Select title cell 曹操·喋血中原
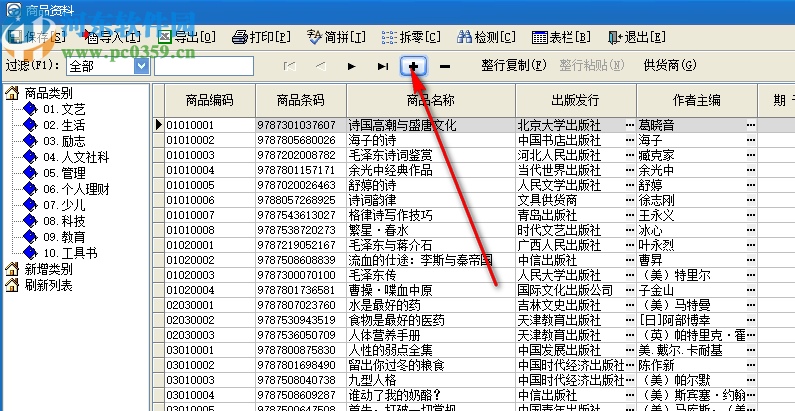795x411 pixels. pyautogui.click(x=431, y=290)
